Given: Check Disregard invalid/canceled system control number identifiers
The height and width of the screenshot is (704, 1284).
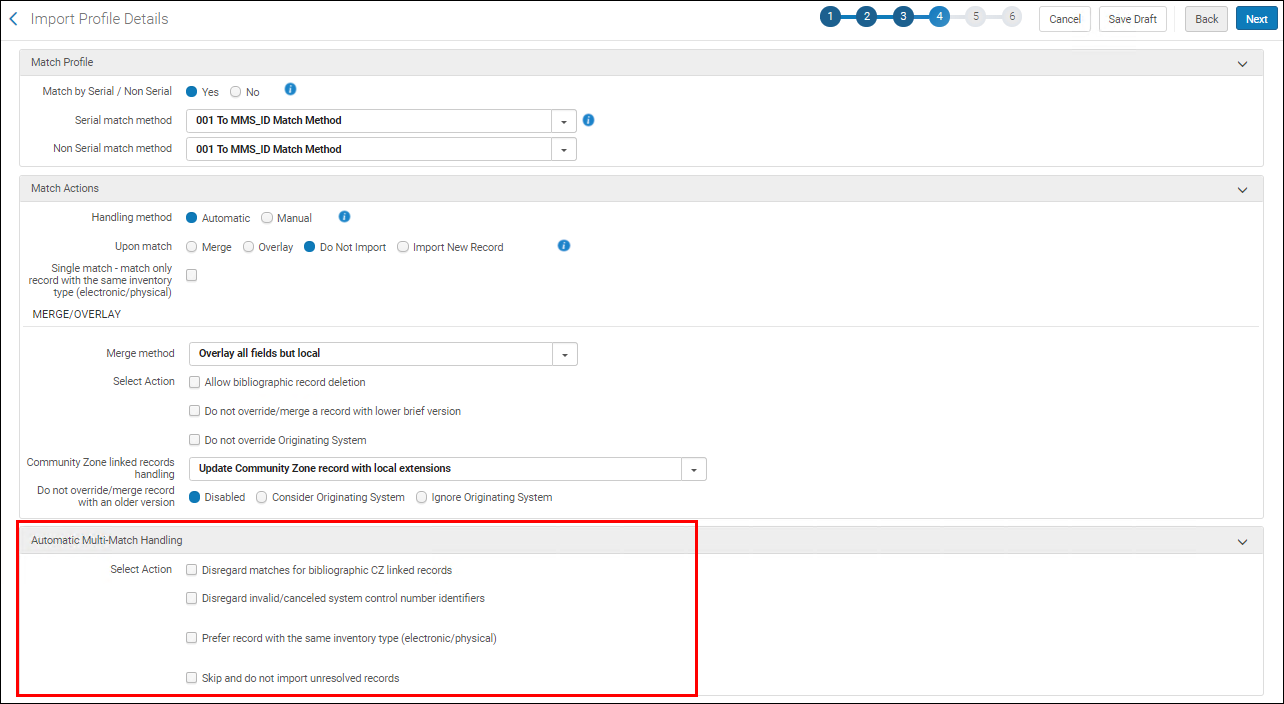Looking at the screenshot, I should click(192, 598).
